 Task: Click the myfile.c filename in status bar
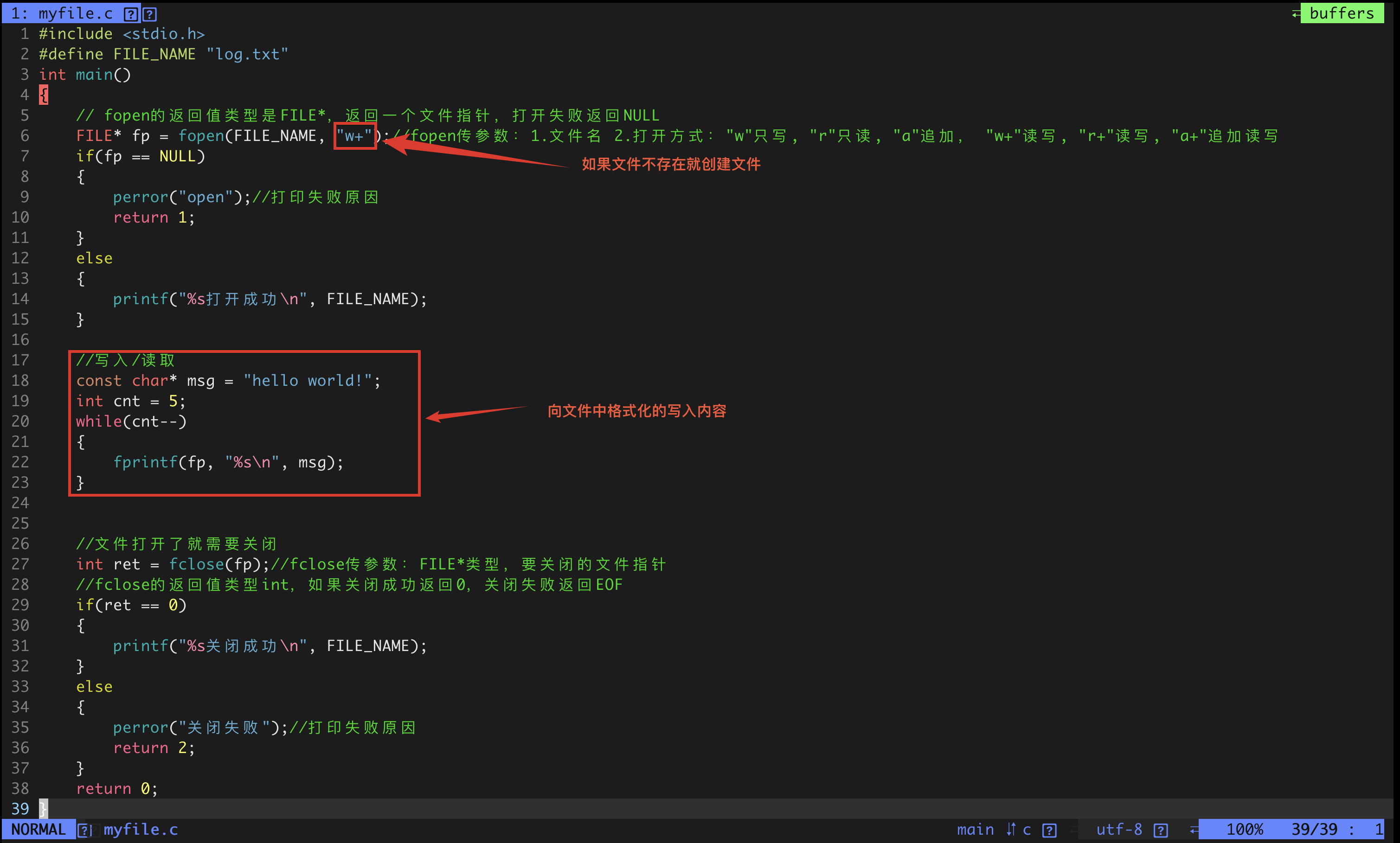(x=141, y=830)
